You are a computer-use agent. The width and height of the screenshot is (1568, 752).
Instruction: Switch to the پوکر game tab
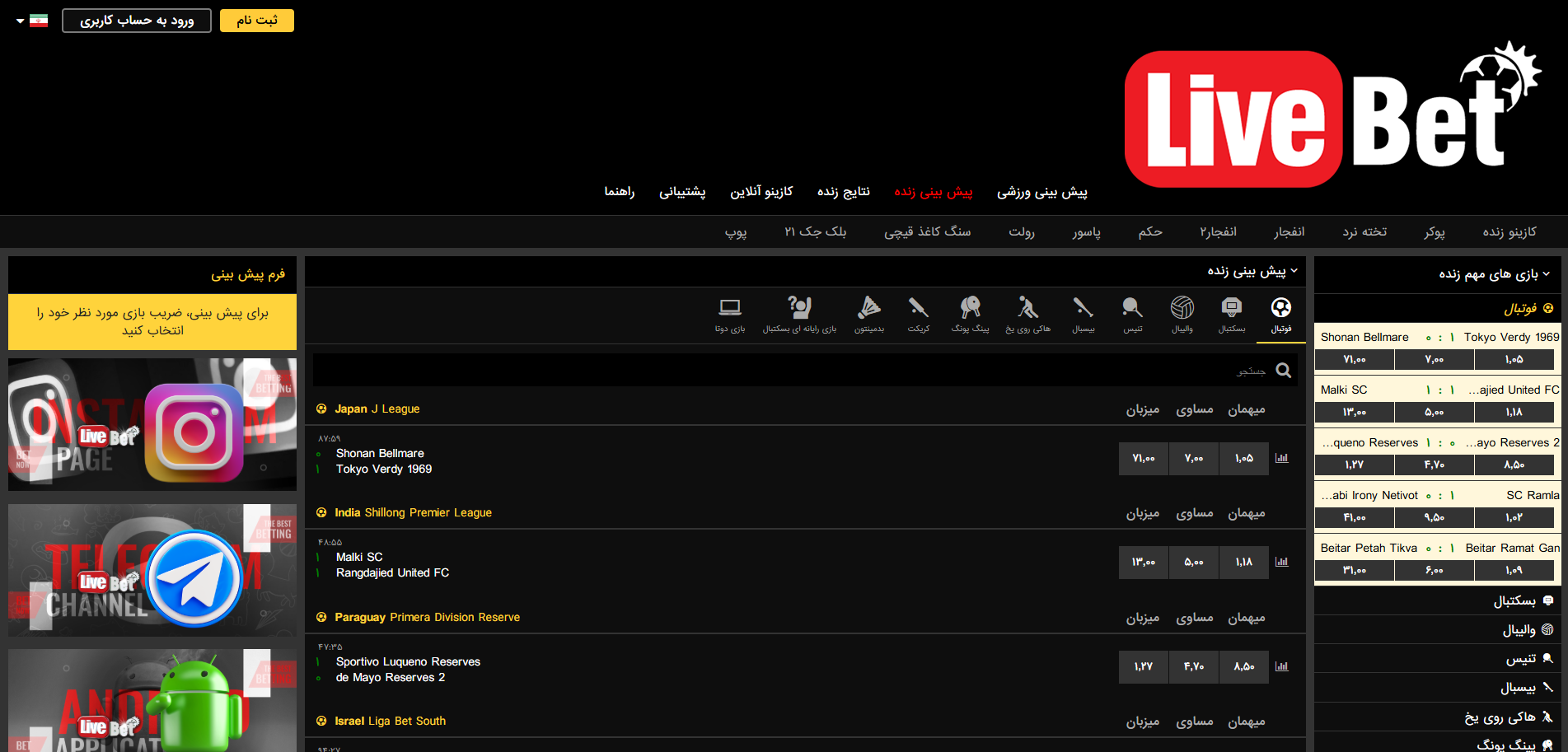pos(1434,231)
